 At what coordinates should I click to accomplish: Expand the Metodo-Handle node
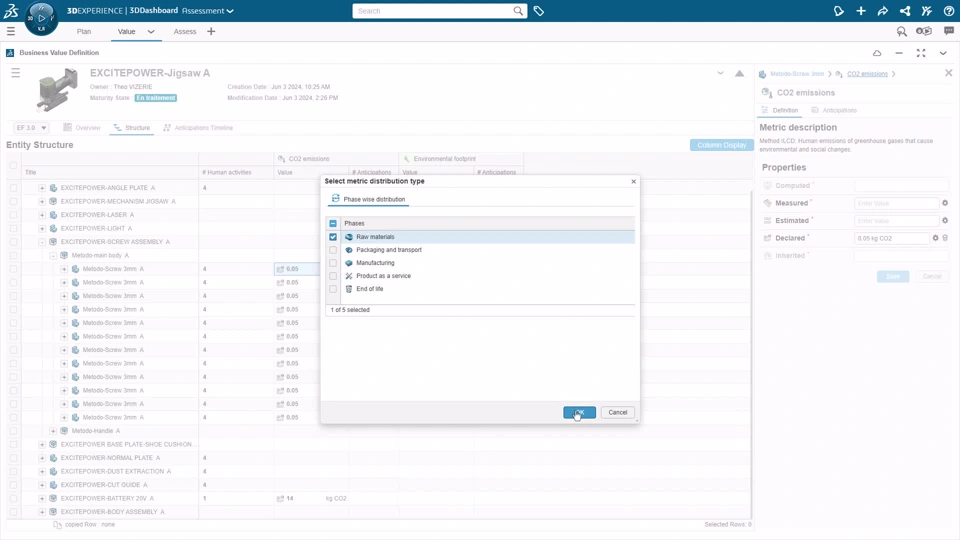(53, 431)
